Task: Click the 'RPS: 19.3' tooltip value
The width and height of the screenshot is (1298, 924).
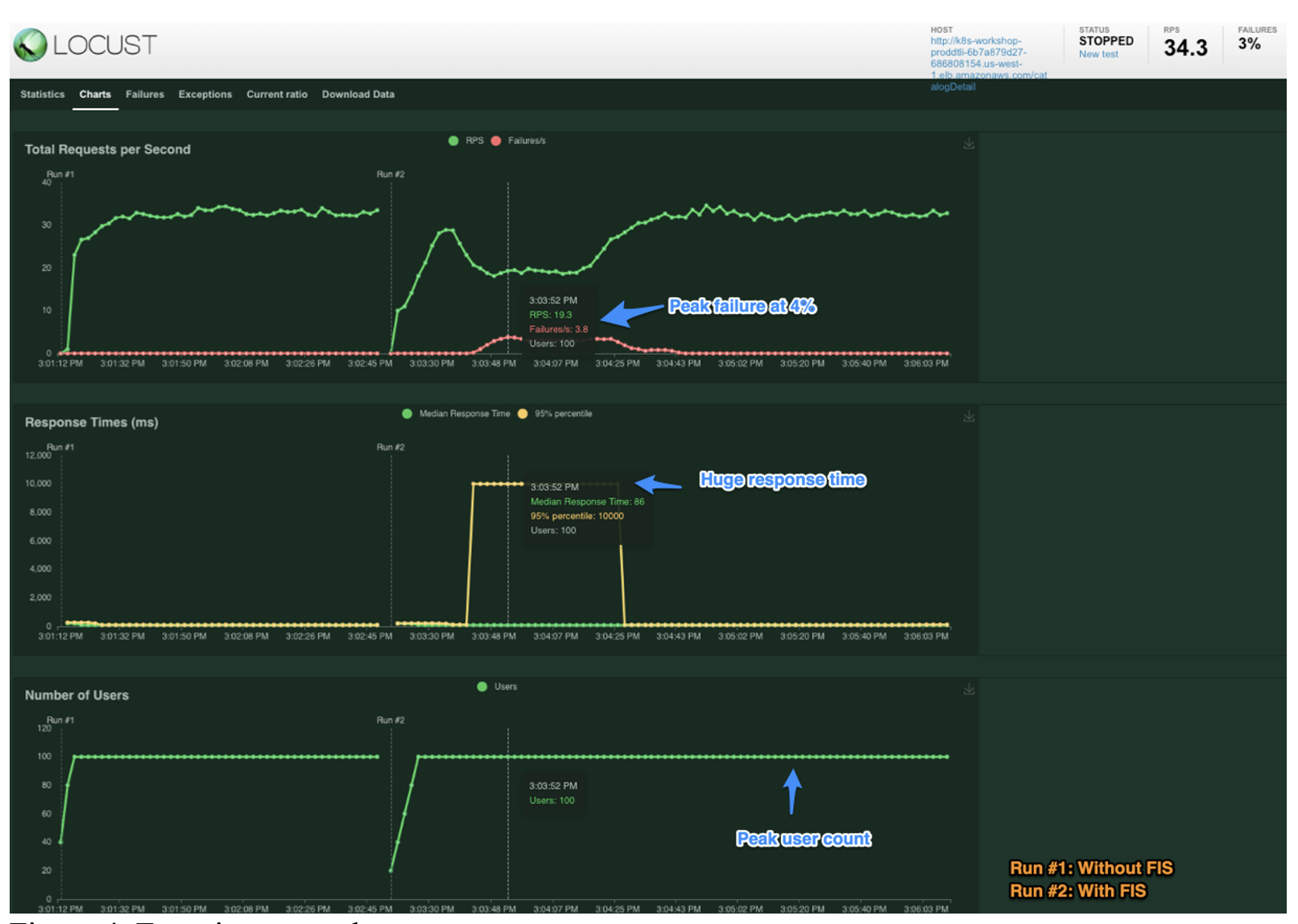Action: 551,315
